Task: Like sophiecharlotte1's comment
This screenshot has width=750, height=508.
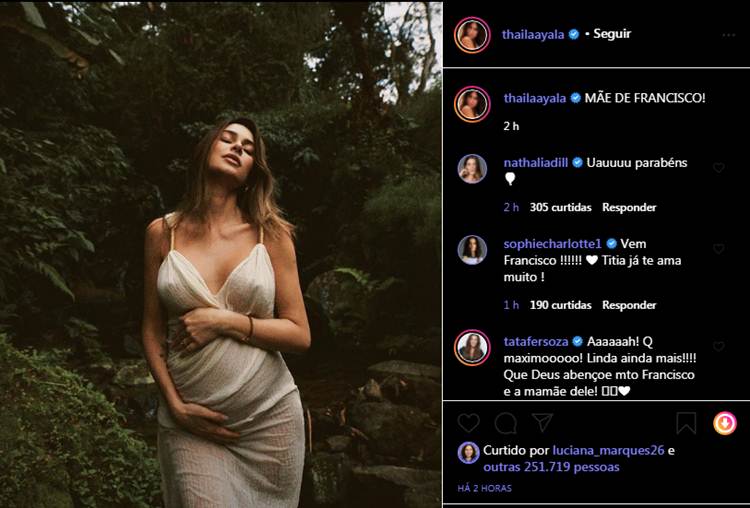Action: tap(718, 248)
